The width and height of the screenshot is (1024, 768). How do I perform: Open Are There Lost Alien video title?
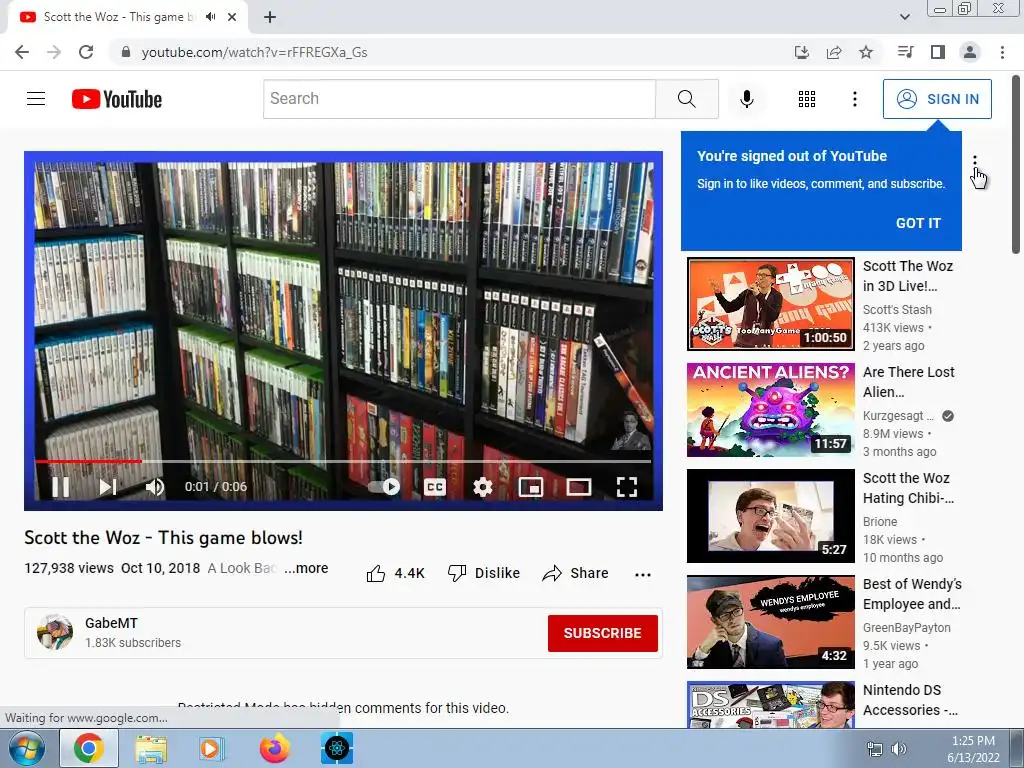908,381
